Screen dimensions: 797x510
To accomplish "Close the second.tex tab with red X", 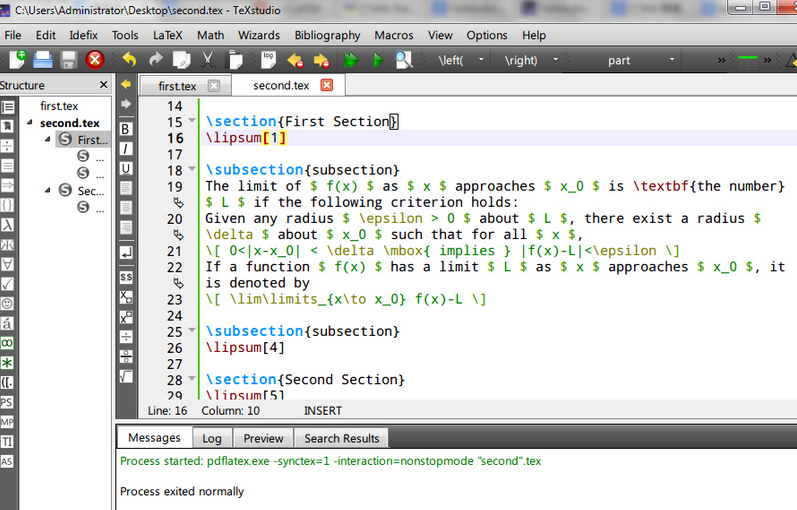I will (327, 85).
